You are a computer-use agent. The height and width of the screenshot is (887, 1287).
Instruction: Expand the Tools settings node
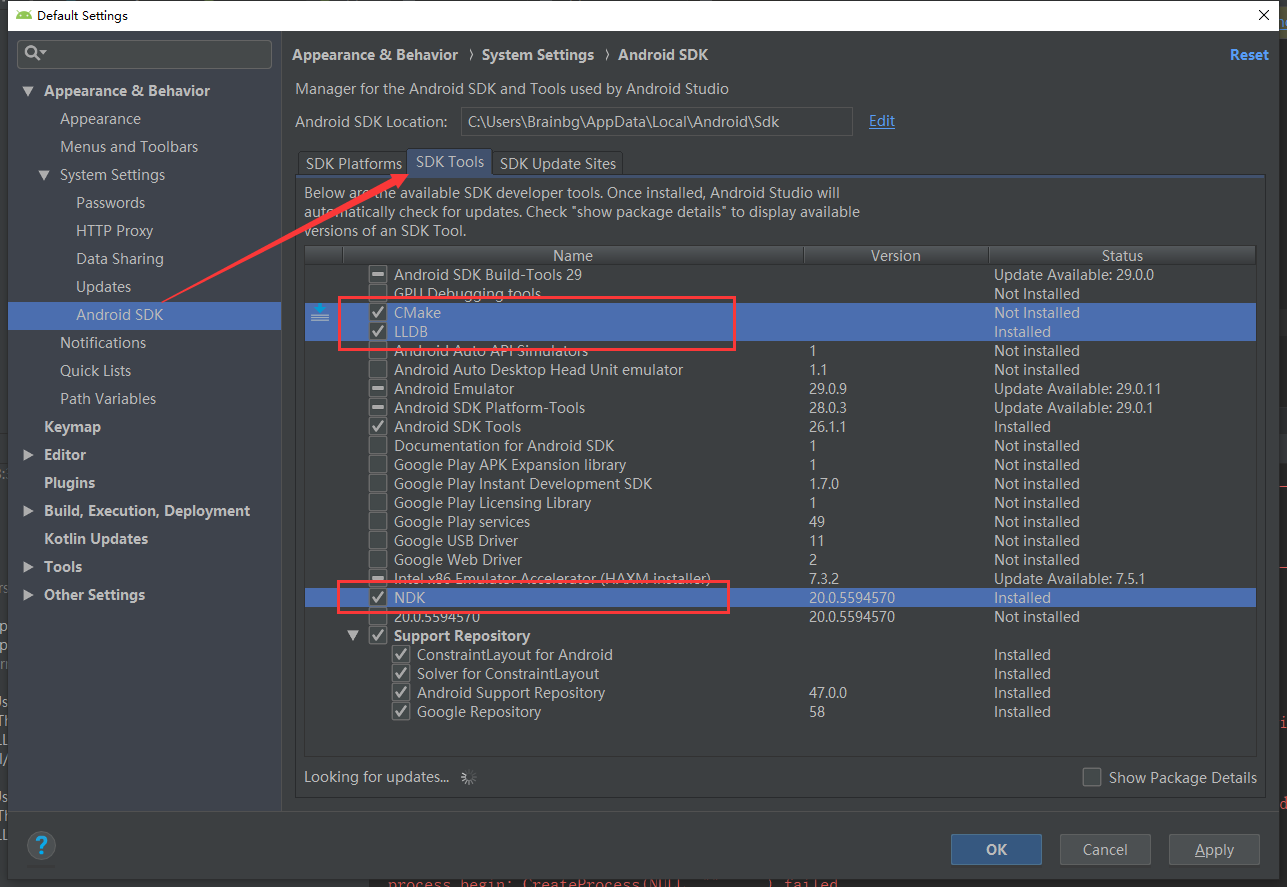click(x=28, y=567)
